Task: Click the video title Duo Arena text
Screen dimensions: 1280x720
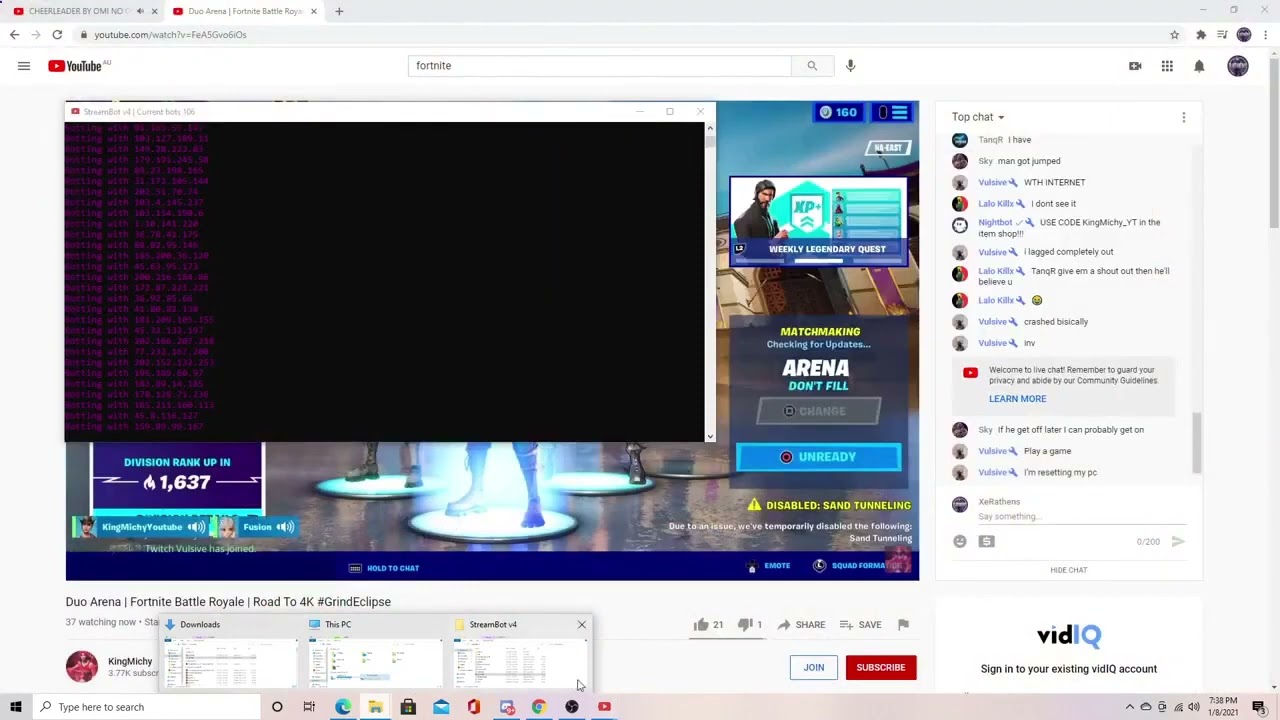Action: (x=228, y=602)
